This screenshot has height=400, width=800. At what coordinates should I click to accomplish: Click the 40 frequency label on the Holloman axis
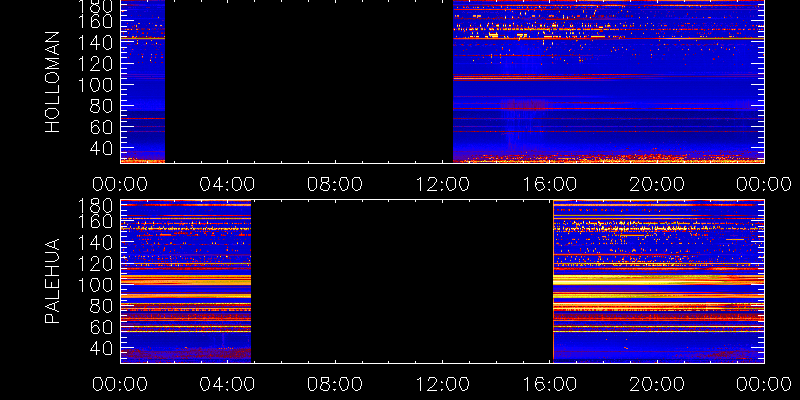[x=101, y=148]
